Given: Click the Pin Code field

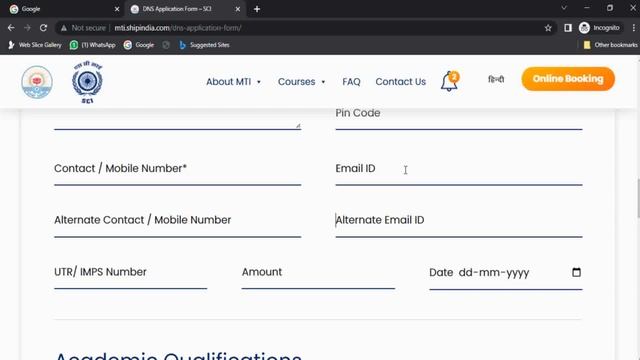Looking at the screenshot, I should click(459, 117).
